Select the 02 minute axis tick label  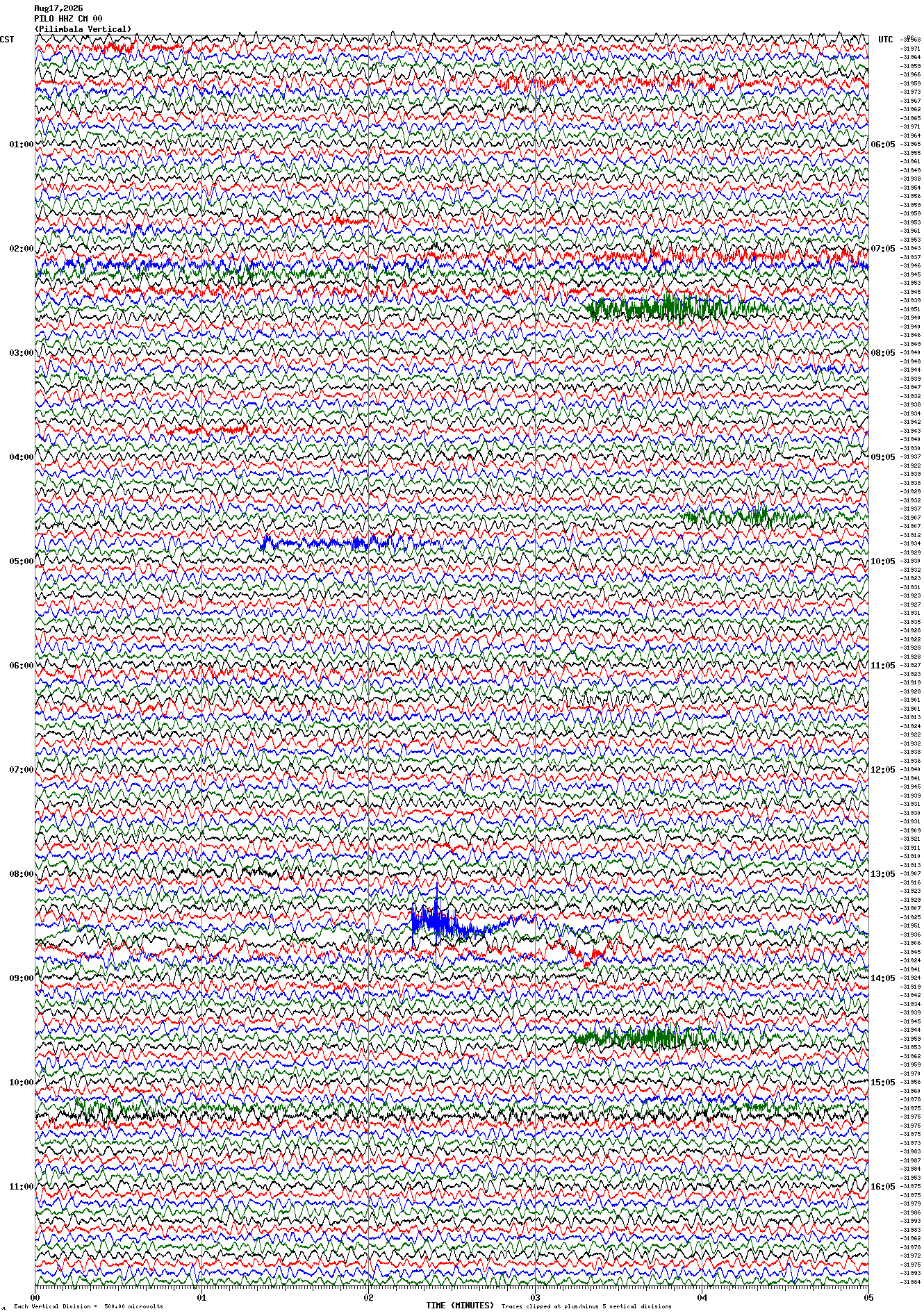[x=368, y=1297]
